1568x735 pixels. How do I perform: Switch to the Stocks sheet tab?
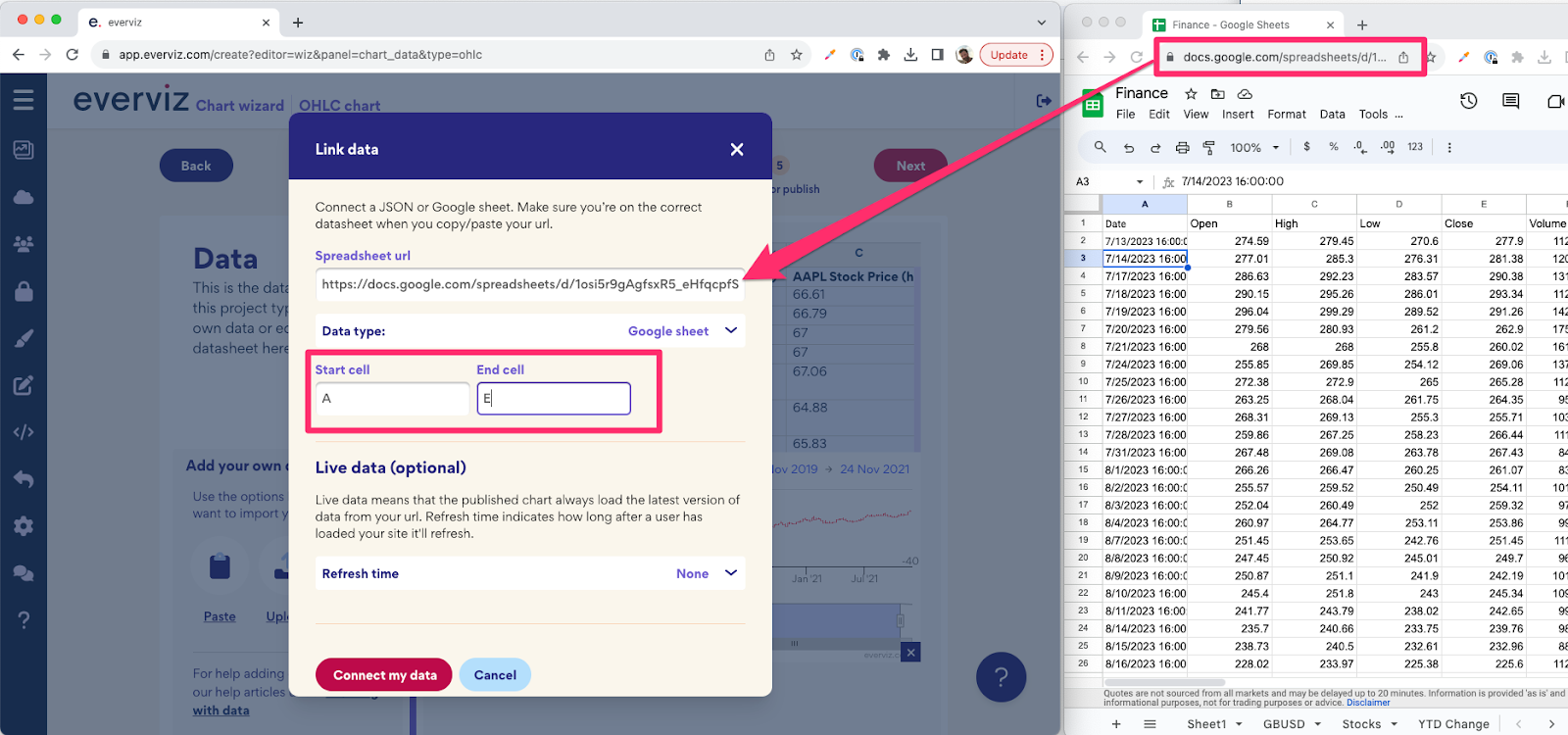click(x=1361, y=724)
